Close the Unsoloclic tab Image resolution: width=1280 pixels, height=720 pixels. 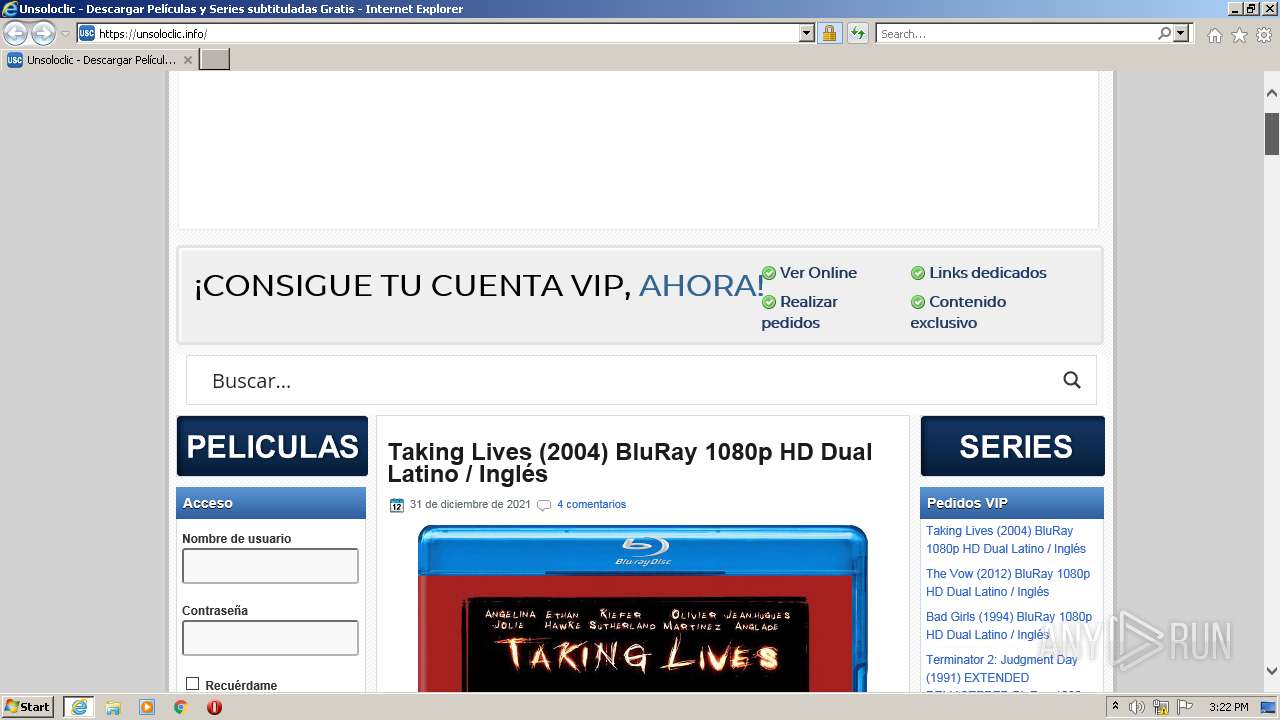click(x=187, y=60)
